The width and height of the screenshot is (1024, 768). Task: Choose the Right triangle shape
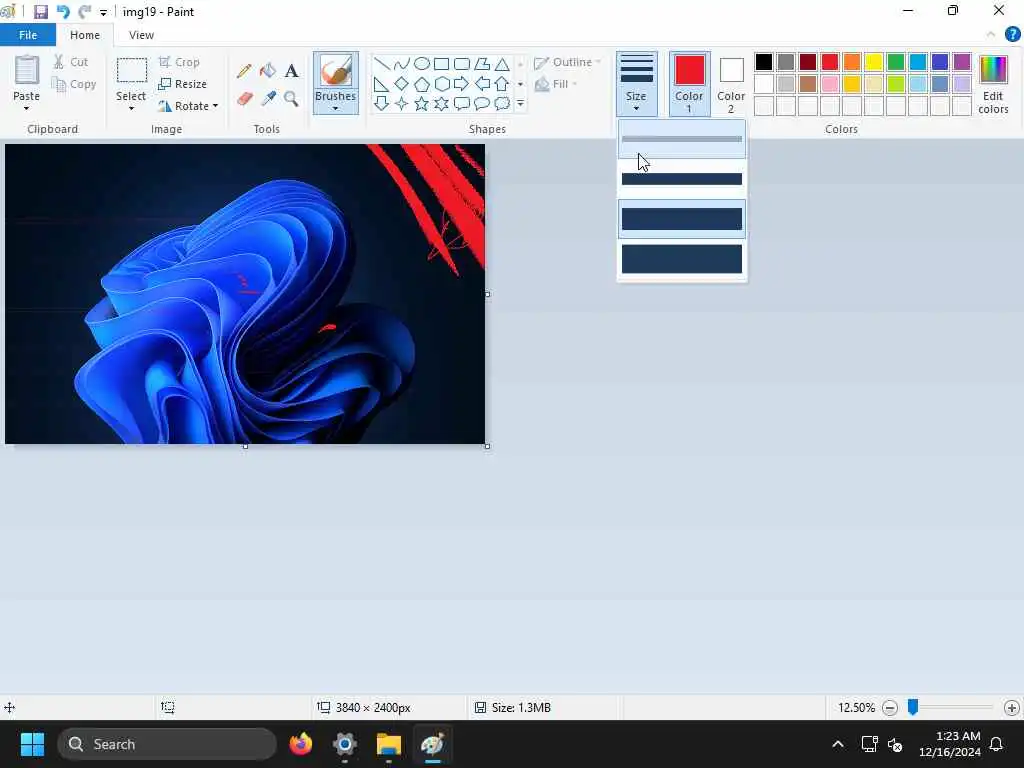[x=381, y=84]
